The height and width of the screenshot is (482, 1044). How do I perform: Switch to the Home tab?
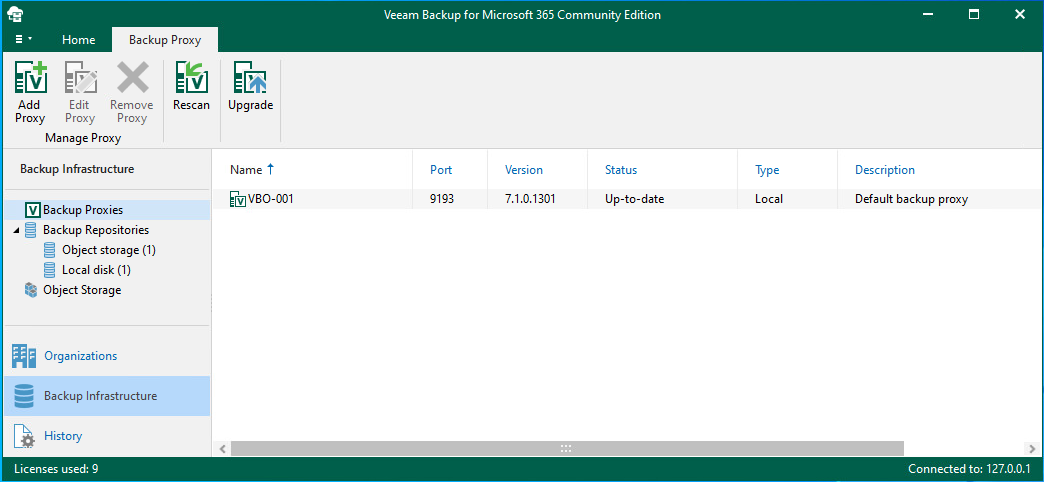pos(79,40)
